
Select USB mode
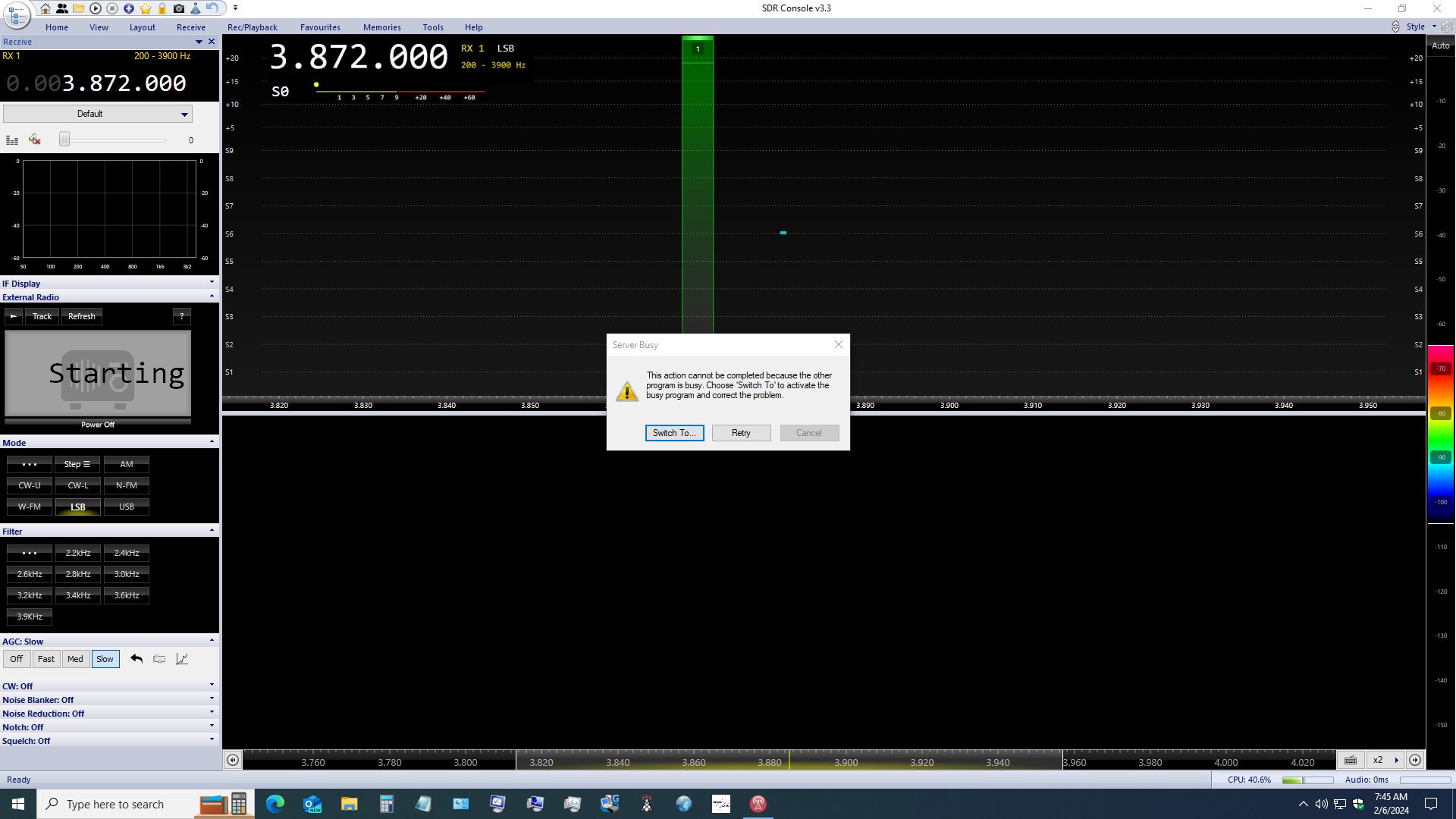[x=127, y=507]
